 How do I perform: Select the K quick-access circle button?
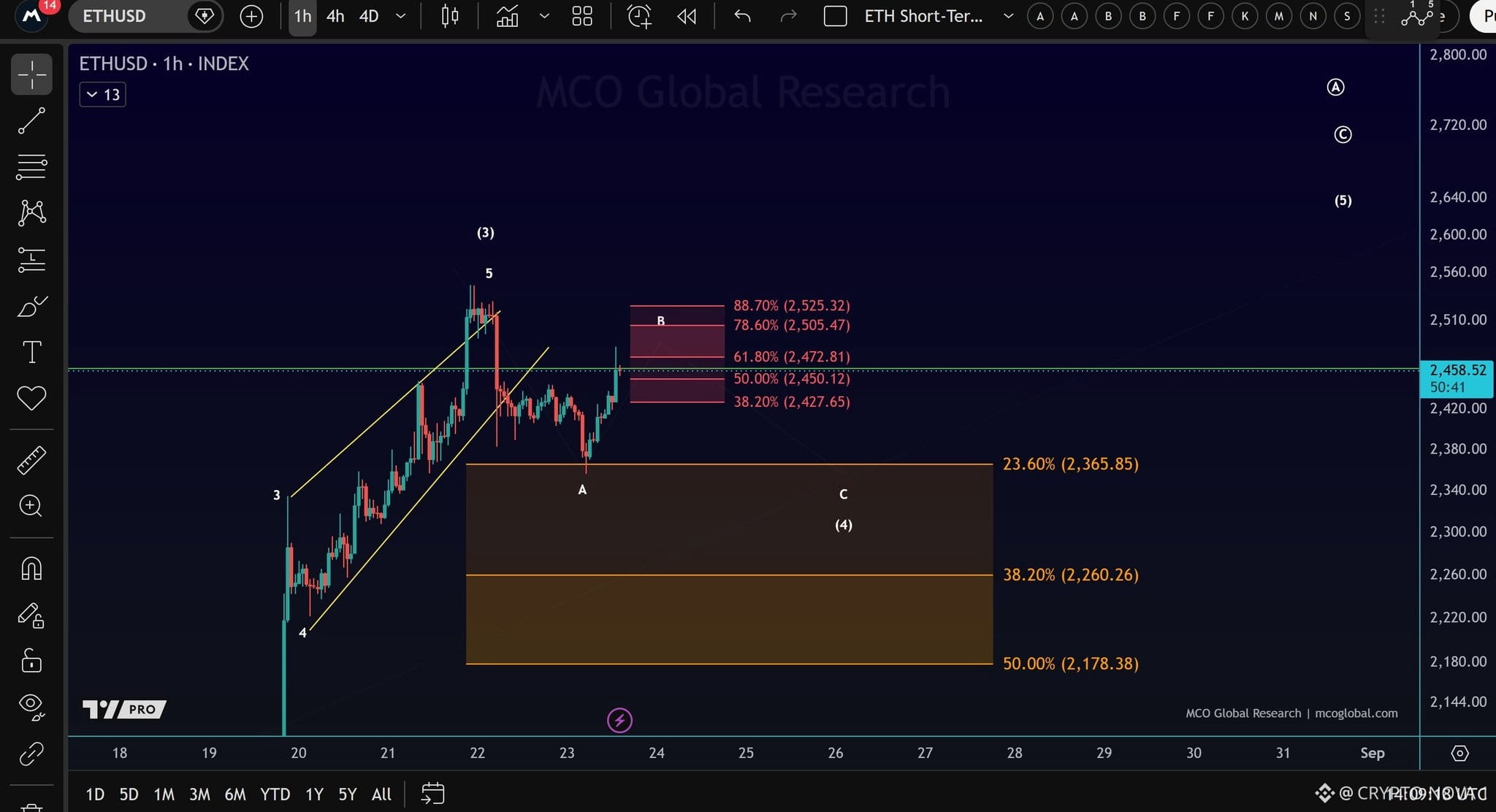pyautogui.click(x=1245, y=16)
